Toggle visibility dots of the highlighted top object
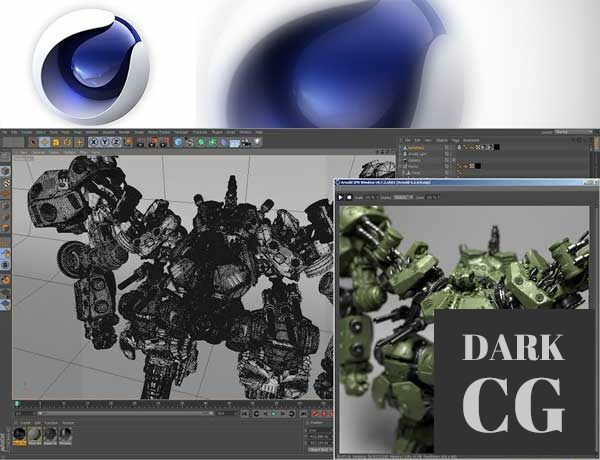 447,147
